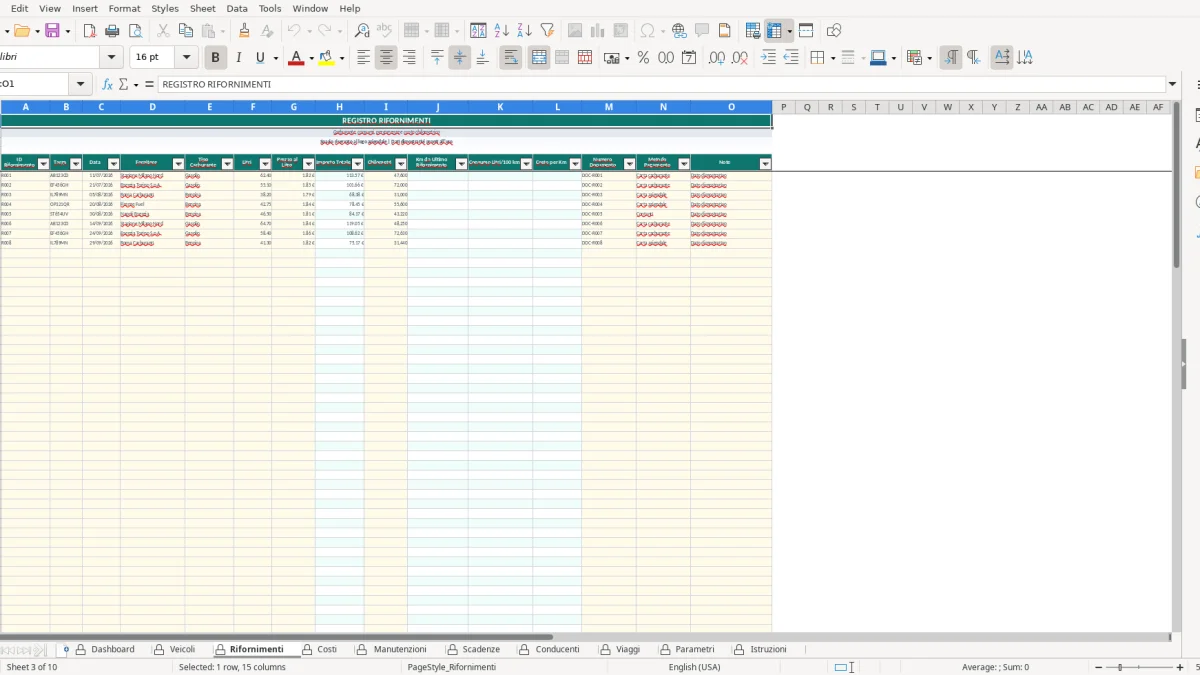Toggle Align Right
Viewport: 1200px width, 675px height.
coord(409,58)
